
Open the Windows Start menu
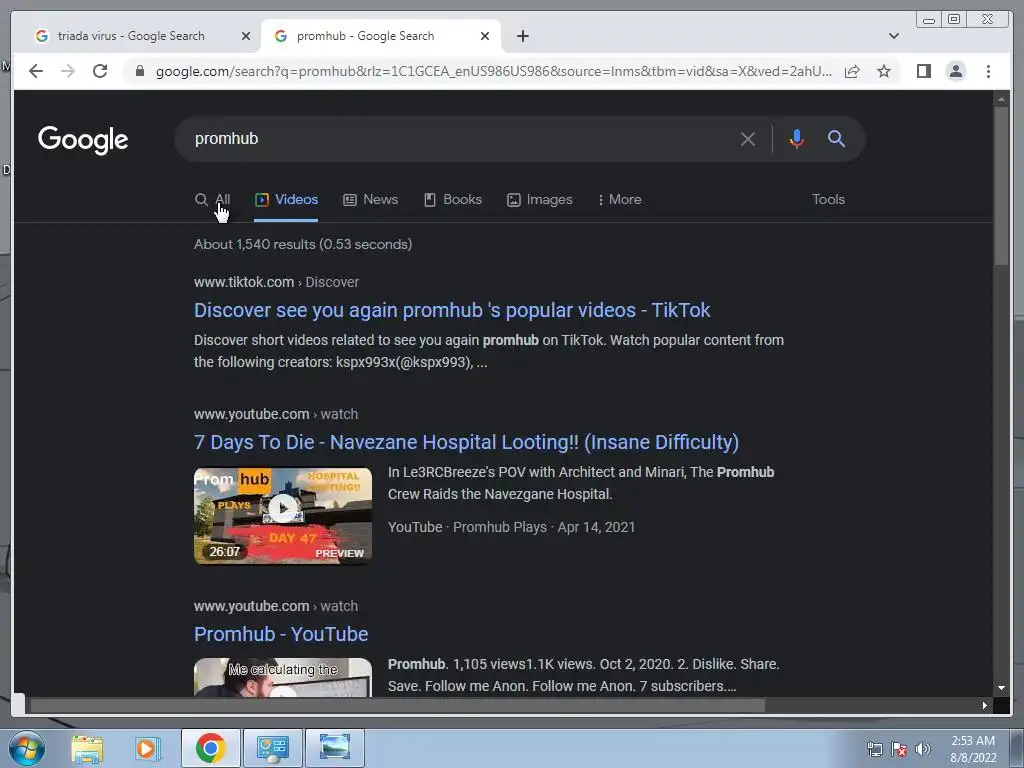click(x=27, y=748)
